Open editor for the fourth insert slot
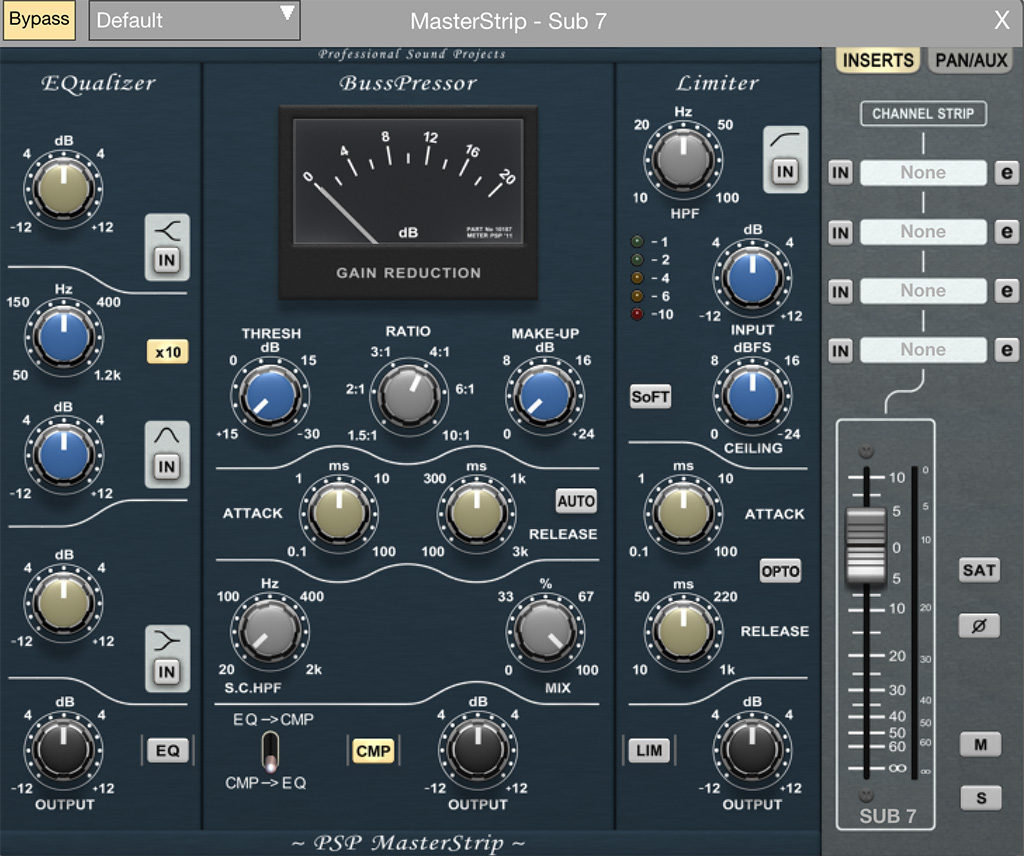This screenshot has height=856, width=1024. click(1006, 351)
